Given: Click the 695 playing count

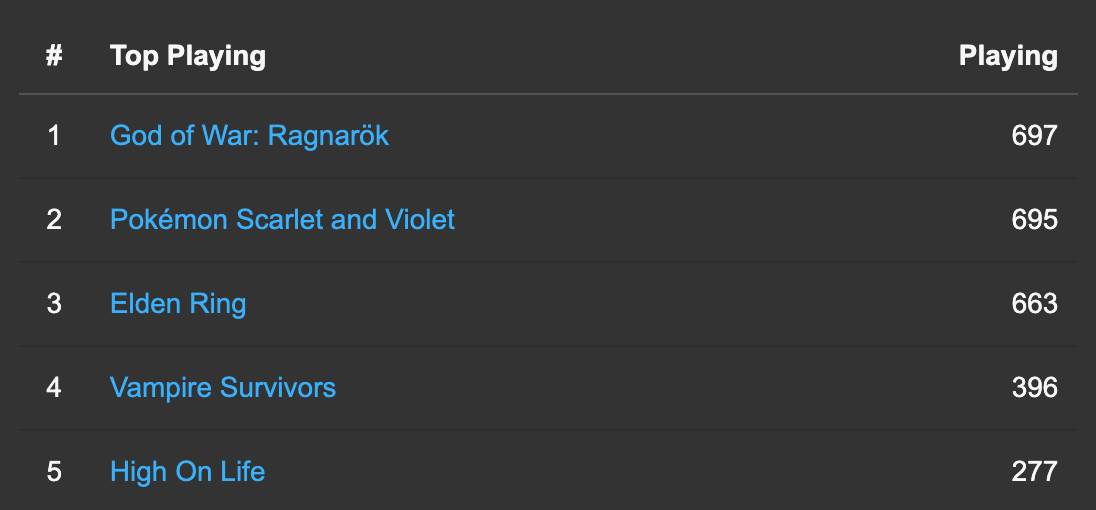Looking at the screenshot, I should 1034,219.
